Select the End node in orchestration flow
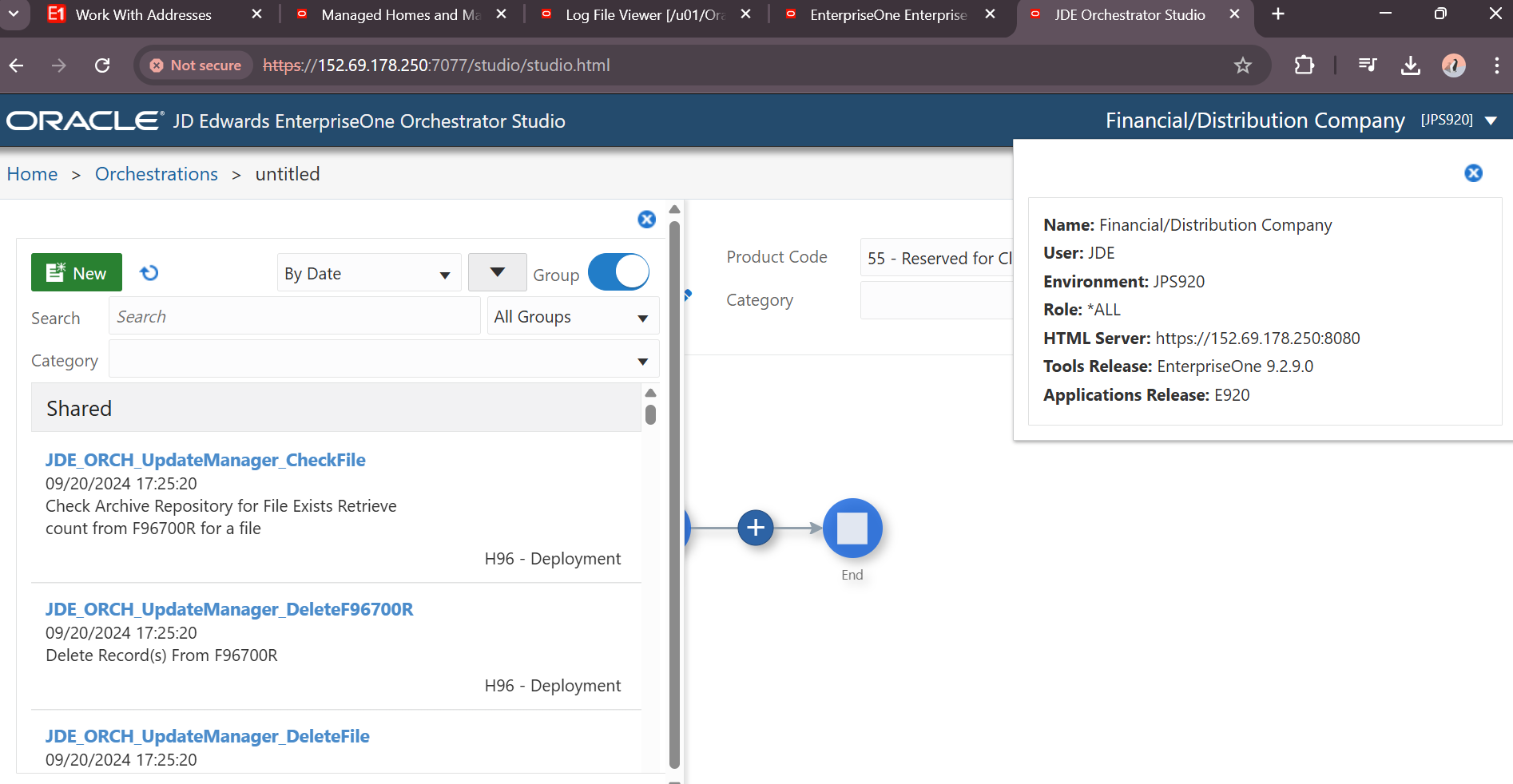The height and width of the screenshot is (784, 1513). [x=852, y=528]
